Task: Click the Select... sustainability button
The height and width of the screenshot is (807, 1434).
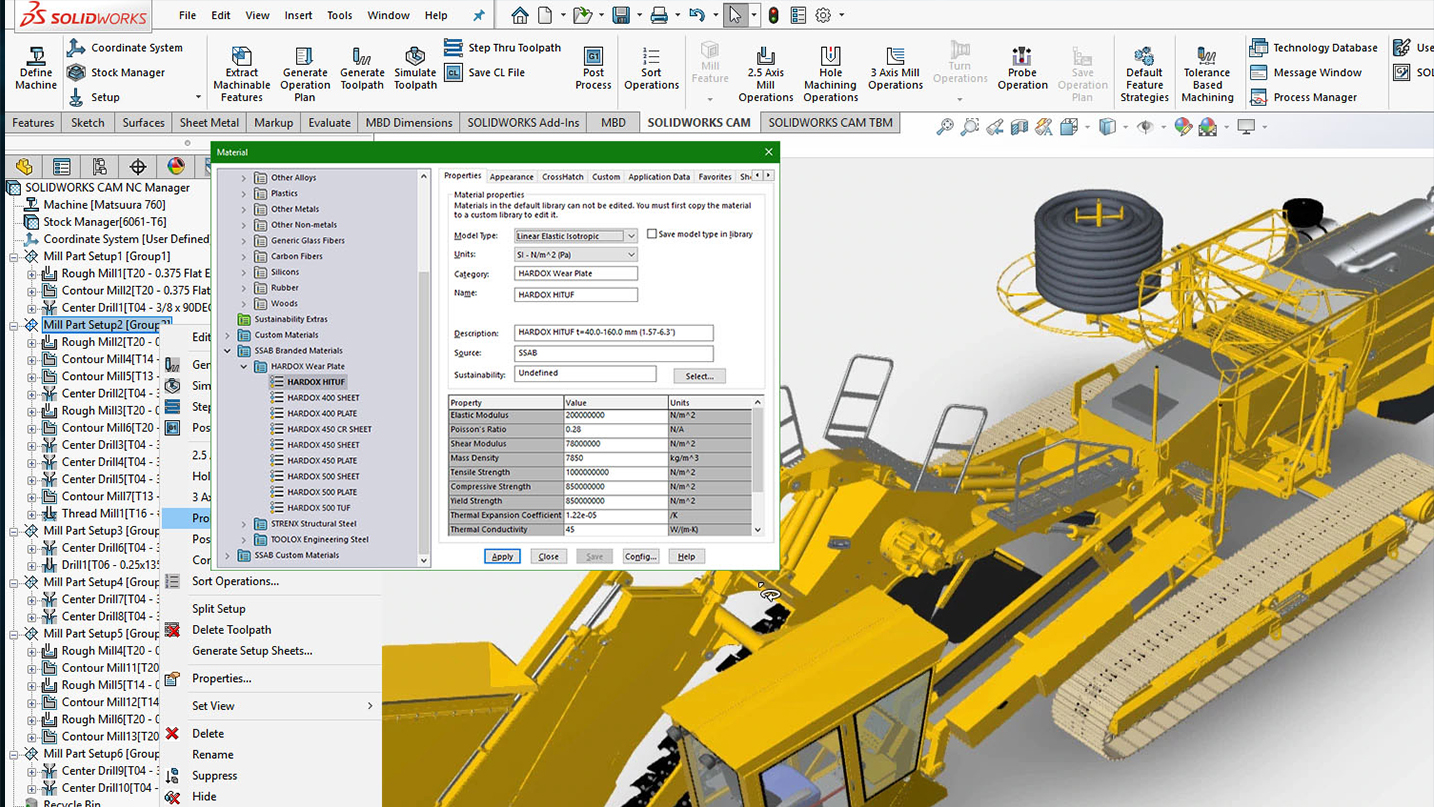Action: 699,376
